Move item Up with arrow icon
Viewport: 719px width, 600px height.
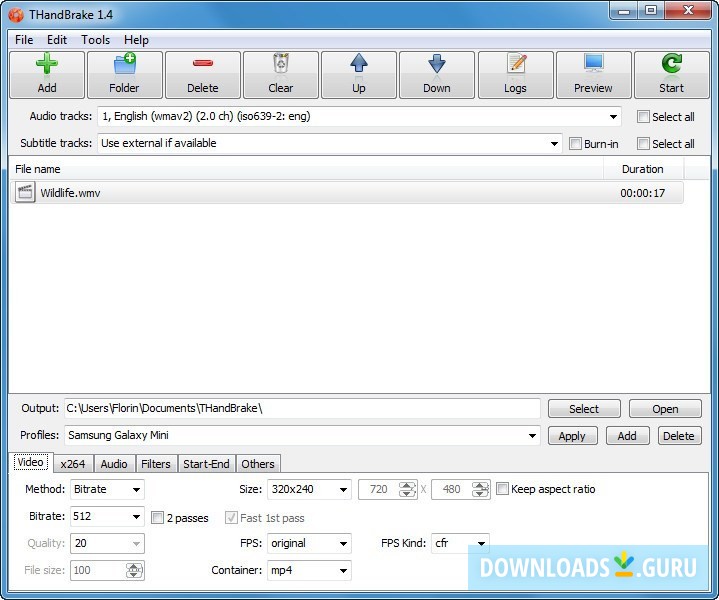359,63
